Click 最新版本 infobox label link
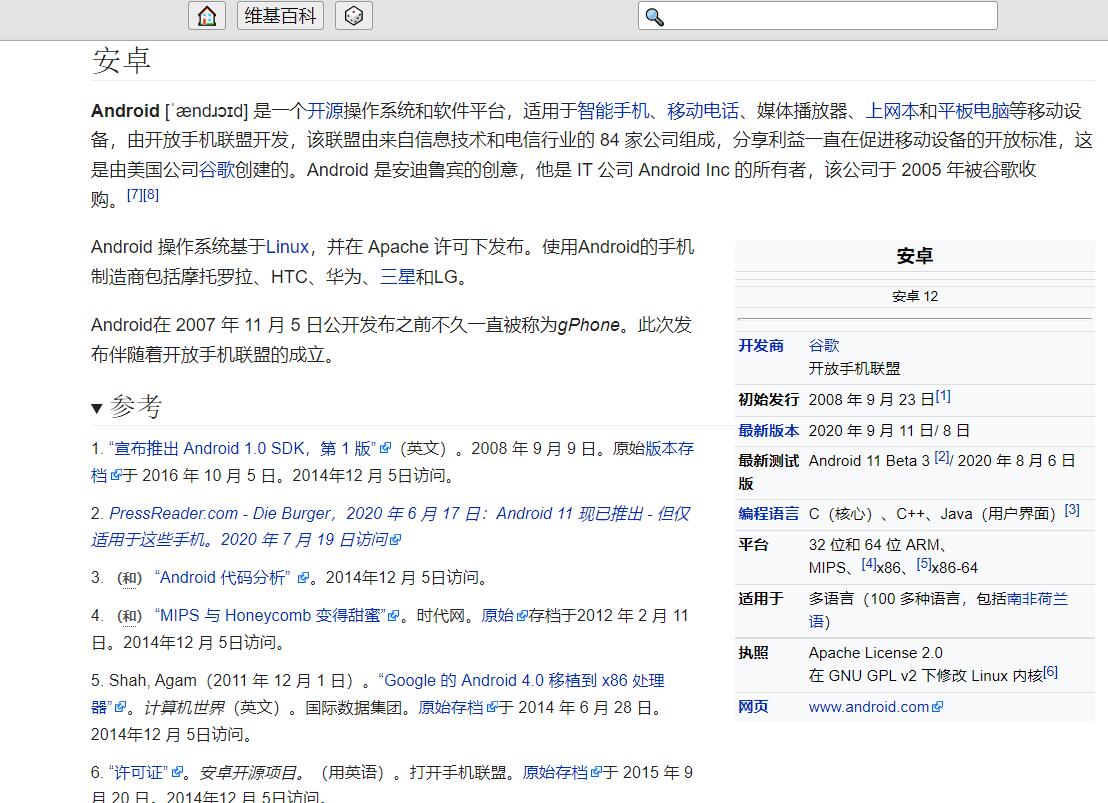This screenshot has width=1108, height=803. [769, 430]
